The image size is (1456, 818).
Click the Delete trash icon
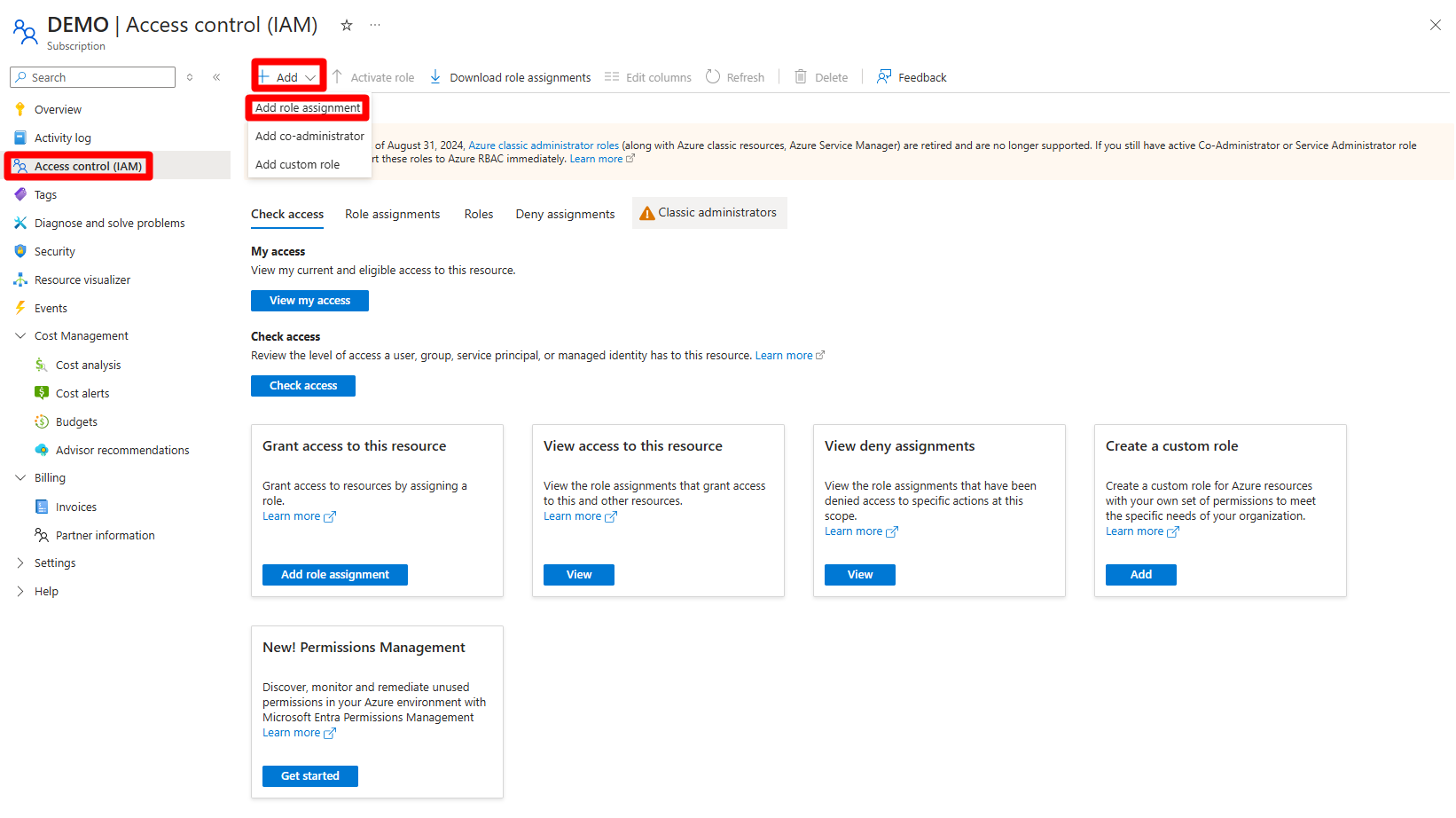click(801, 77)
